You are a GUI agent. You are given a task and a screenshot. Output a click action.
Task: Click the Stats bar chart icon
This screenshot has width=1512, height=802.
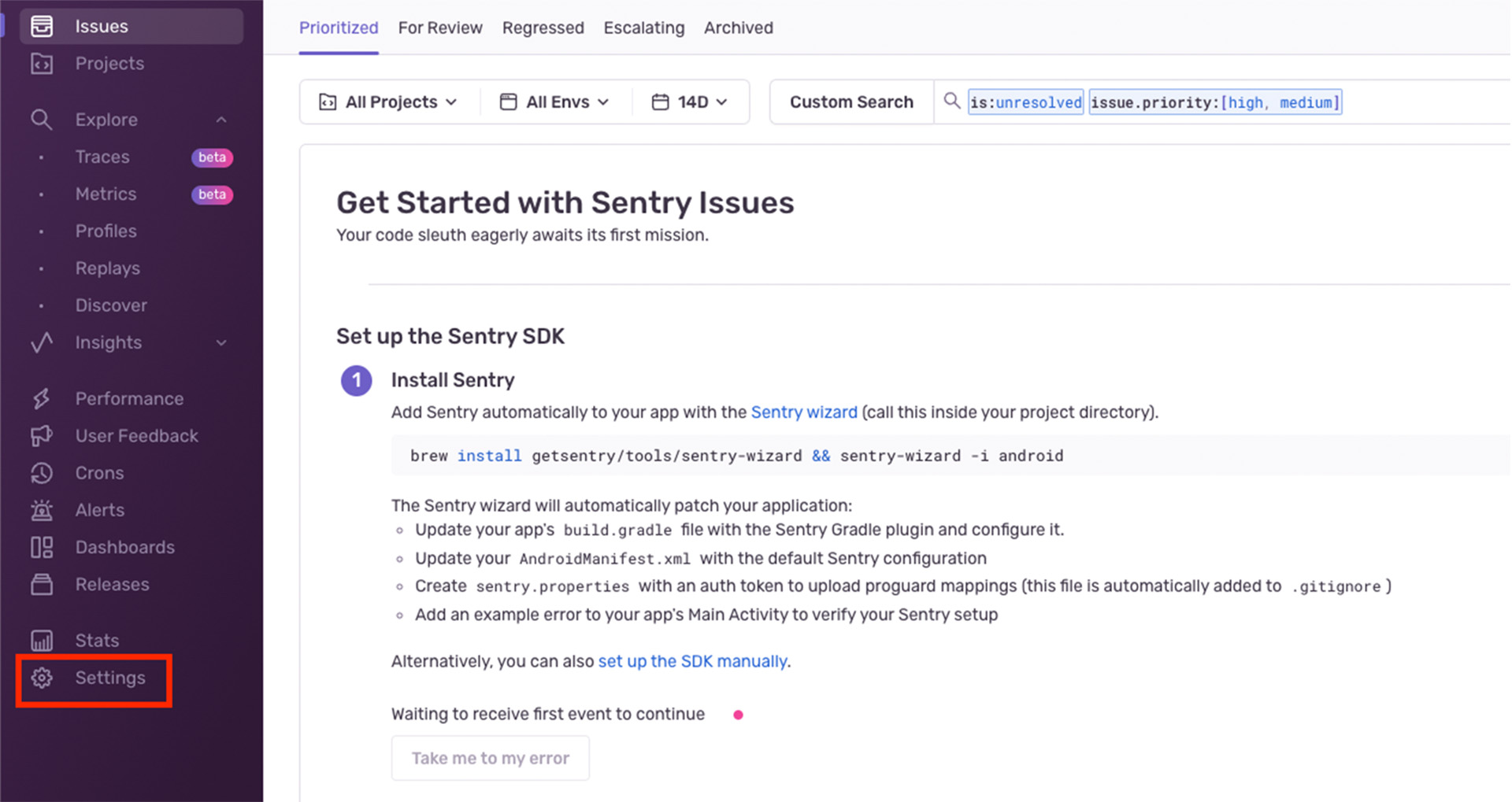(42, 641)
